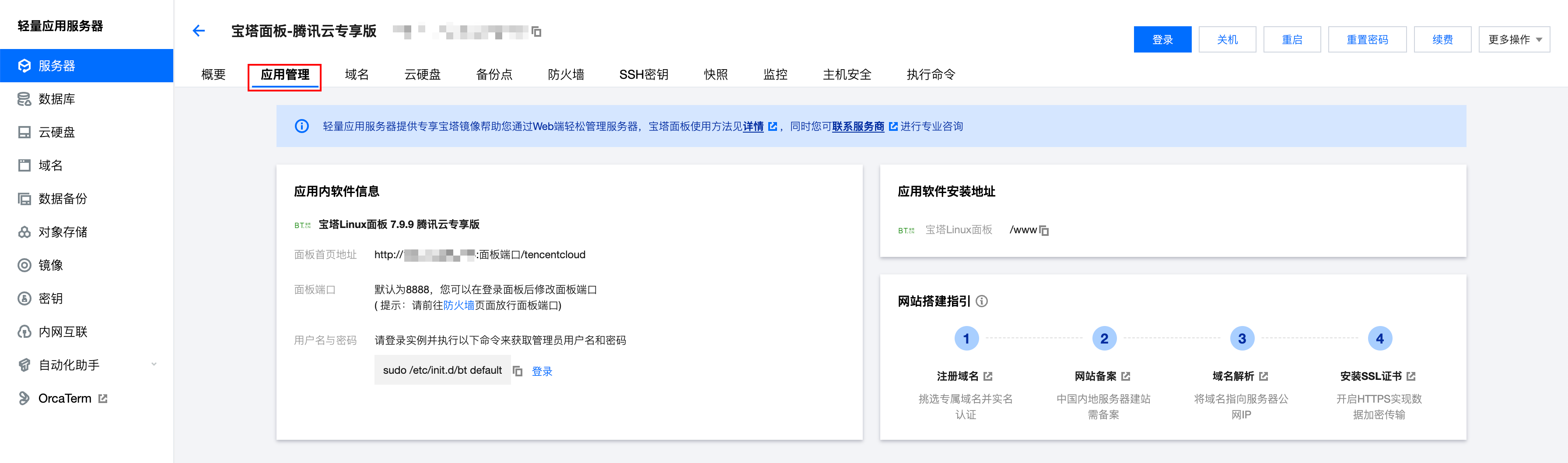Viewport: 1568px width, 463px height.
Task: Click BT logo in 应用软件安装地址 card
Action: [906, 230]
